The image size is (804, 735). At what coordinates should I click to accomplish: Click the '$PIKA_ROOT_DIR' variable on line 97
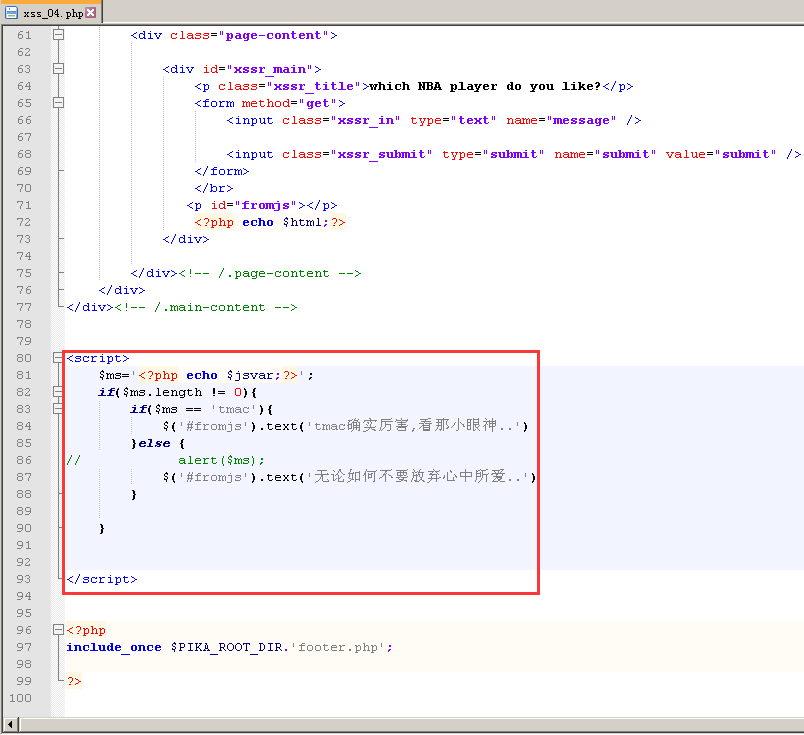[226, 647]
